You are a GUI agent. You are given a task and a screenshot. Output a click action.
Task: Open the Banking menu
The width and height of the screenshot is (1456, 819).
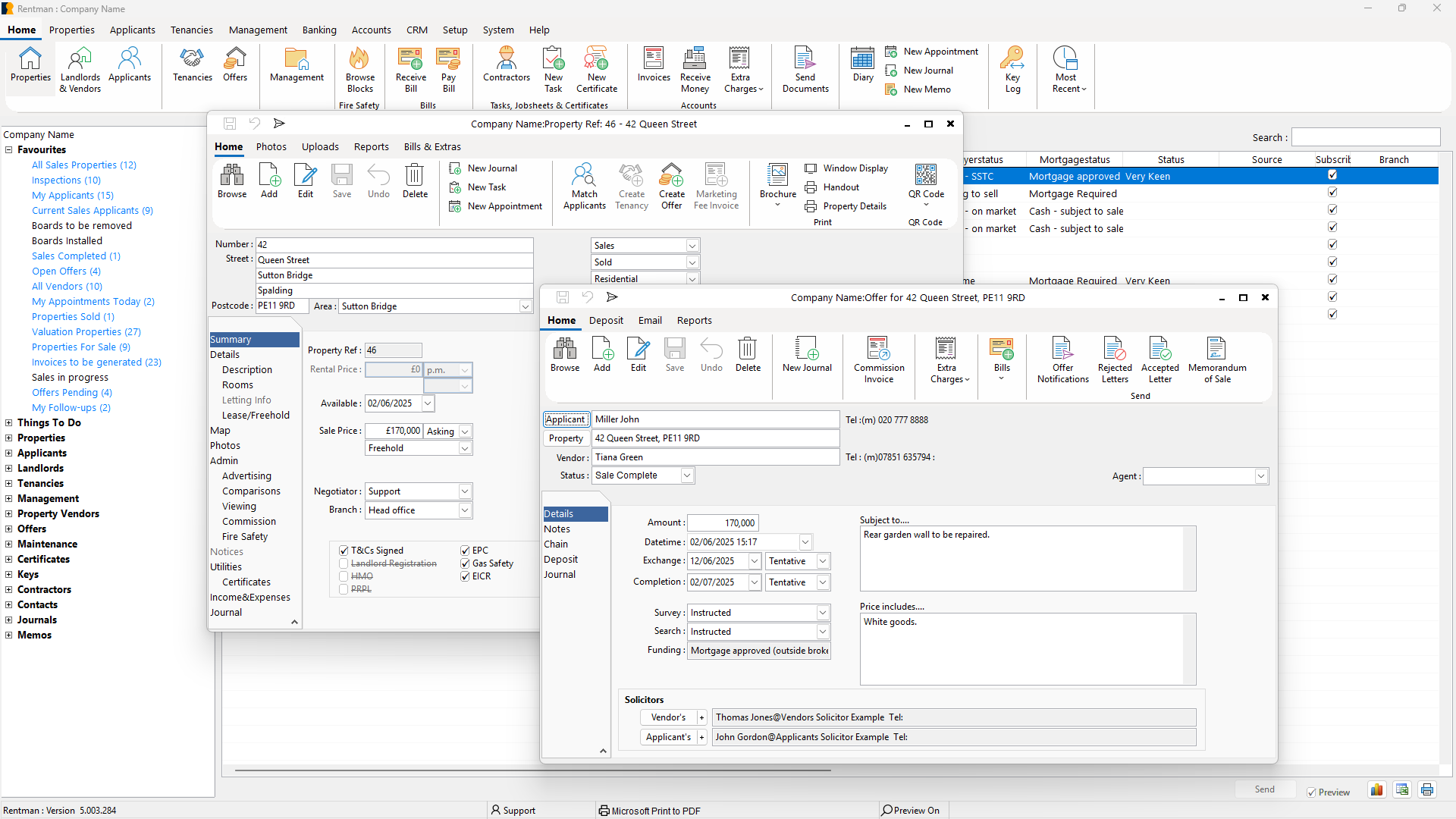point(319,30)
